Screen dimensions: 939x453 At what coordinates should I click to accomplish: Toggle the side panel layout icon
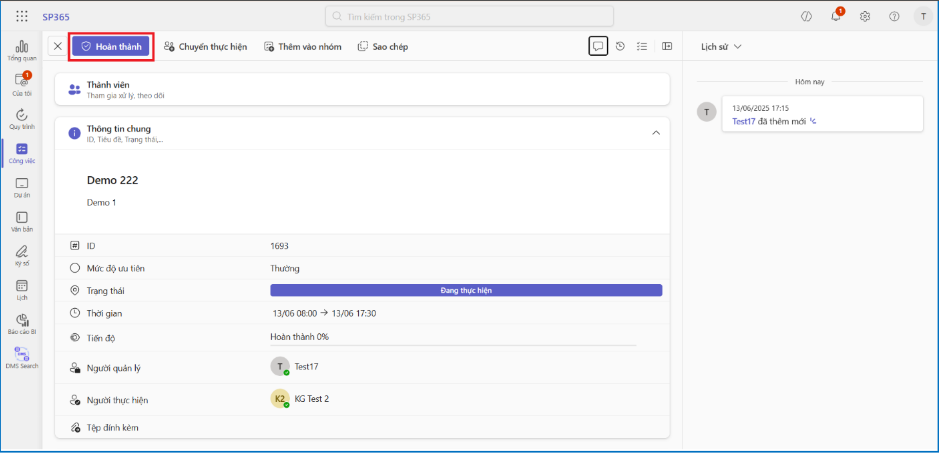667,46
